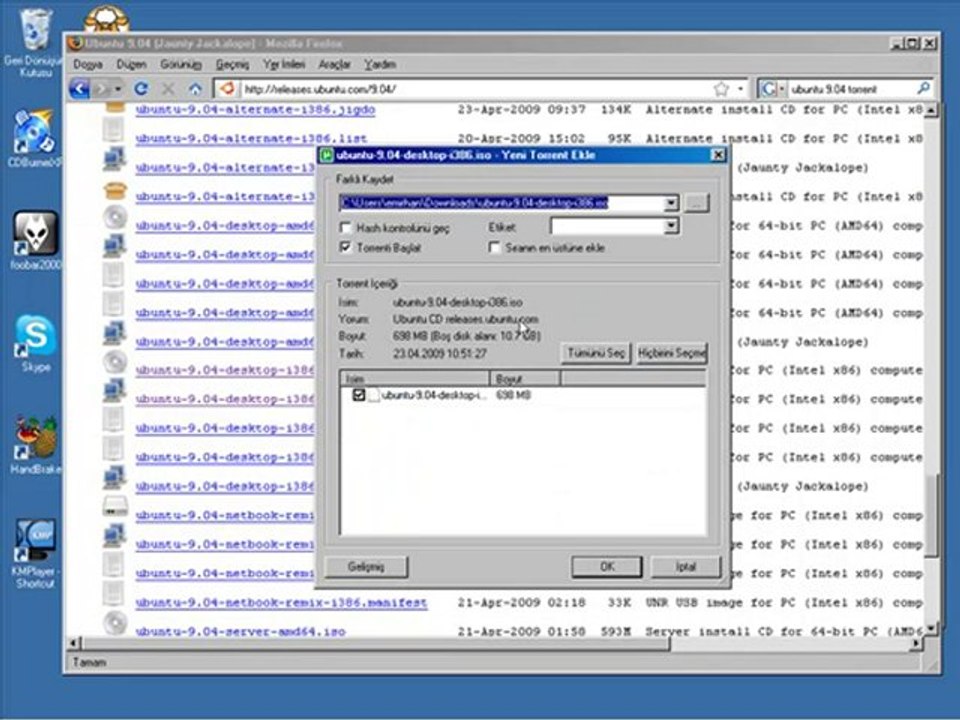Image resolution: width=960 pixels, height=720 pixels.
Task: Click the save path input field
Action: click(501, 203)
